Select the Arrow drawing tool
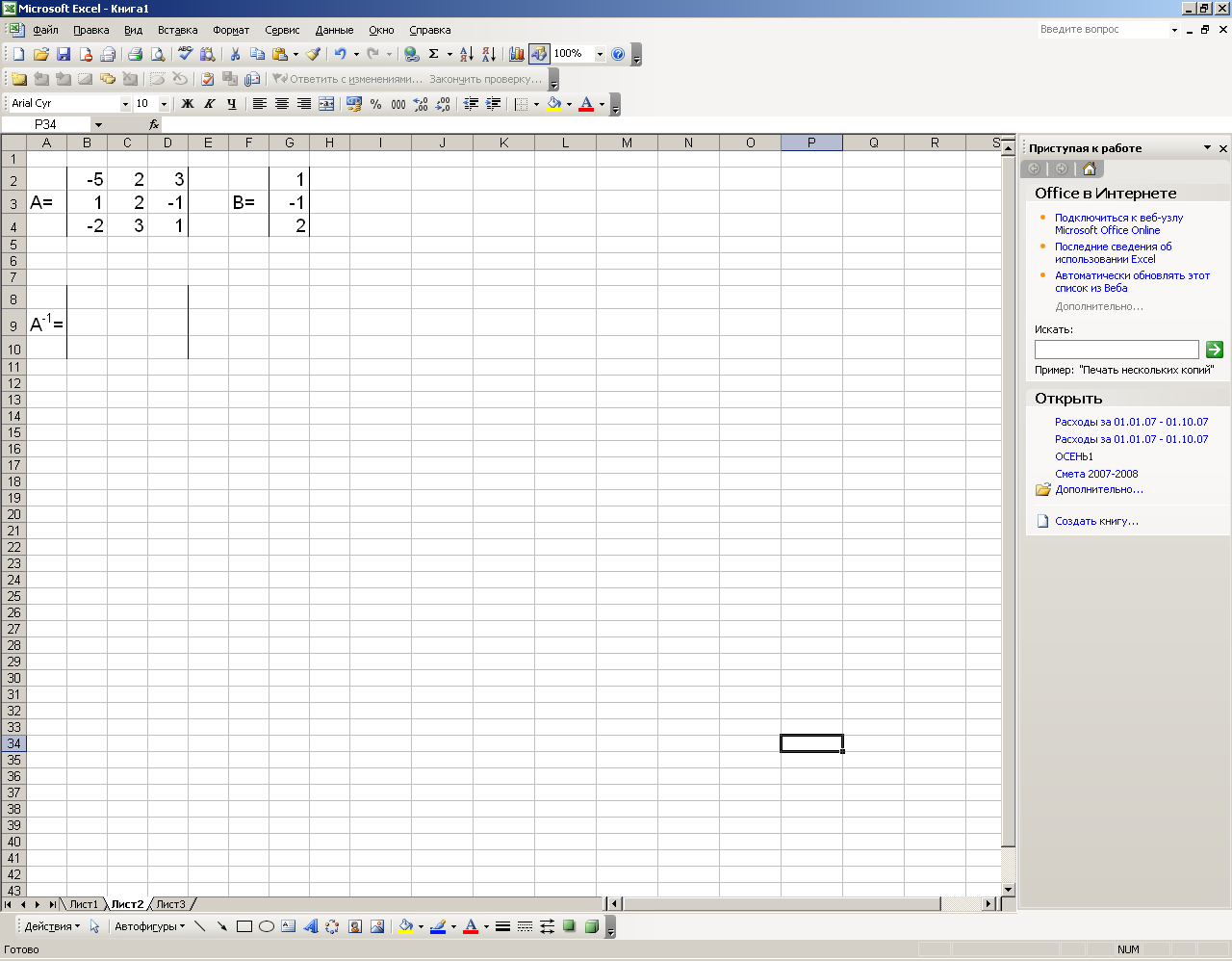 (x=222, y=926)
